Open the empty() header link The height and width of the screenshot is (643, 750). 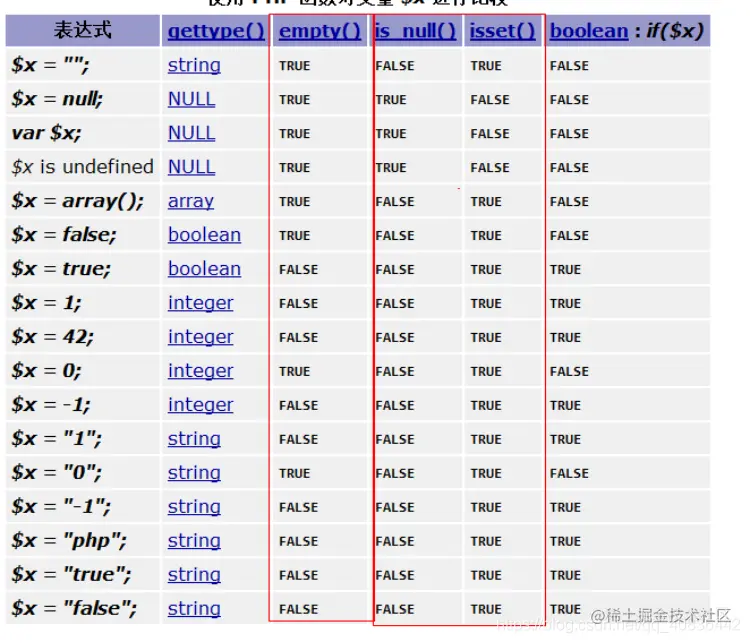[320, 31]
